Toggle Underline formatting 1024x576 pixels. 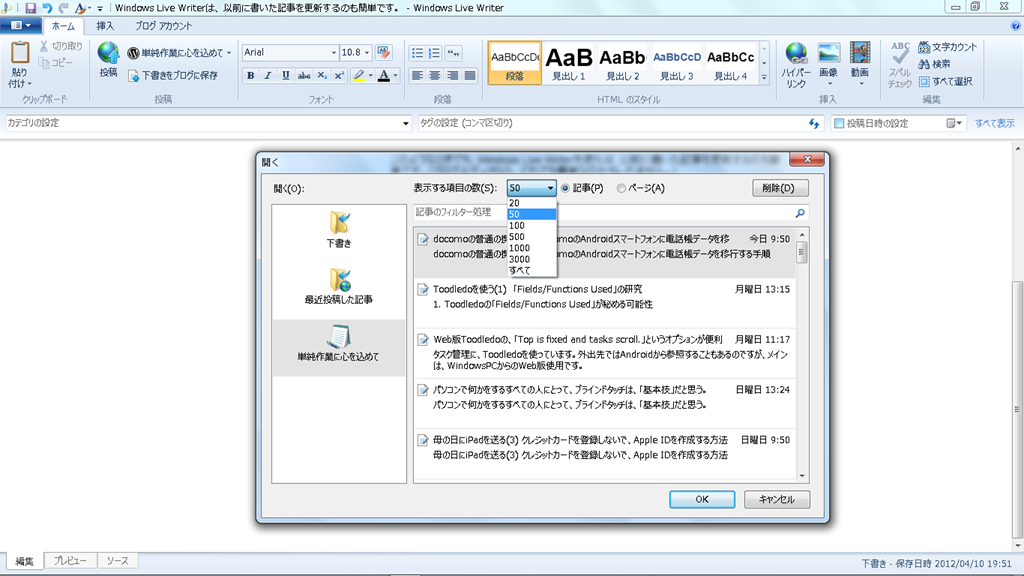[285, 76]
